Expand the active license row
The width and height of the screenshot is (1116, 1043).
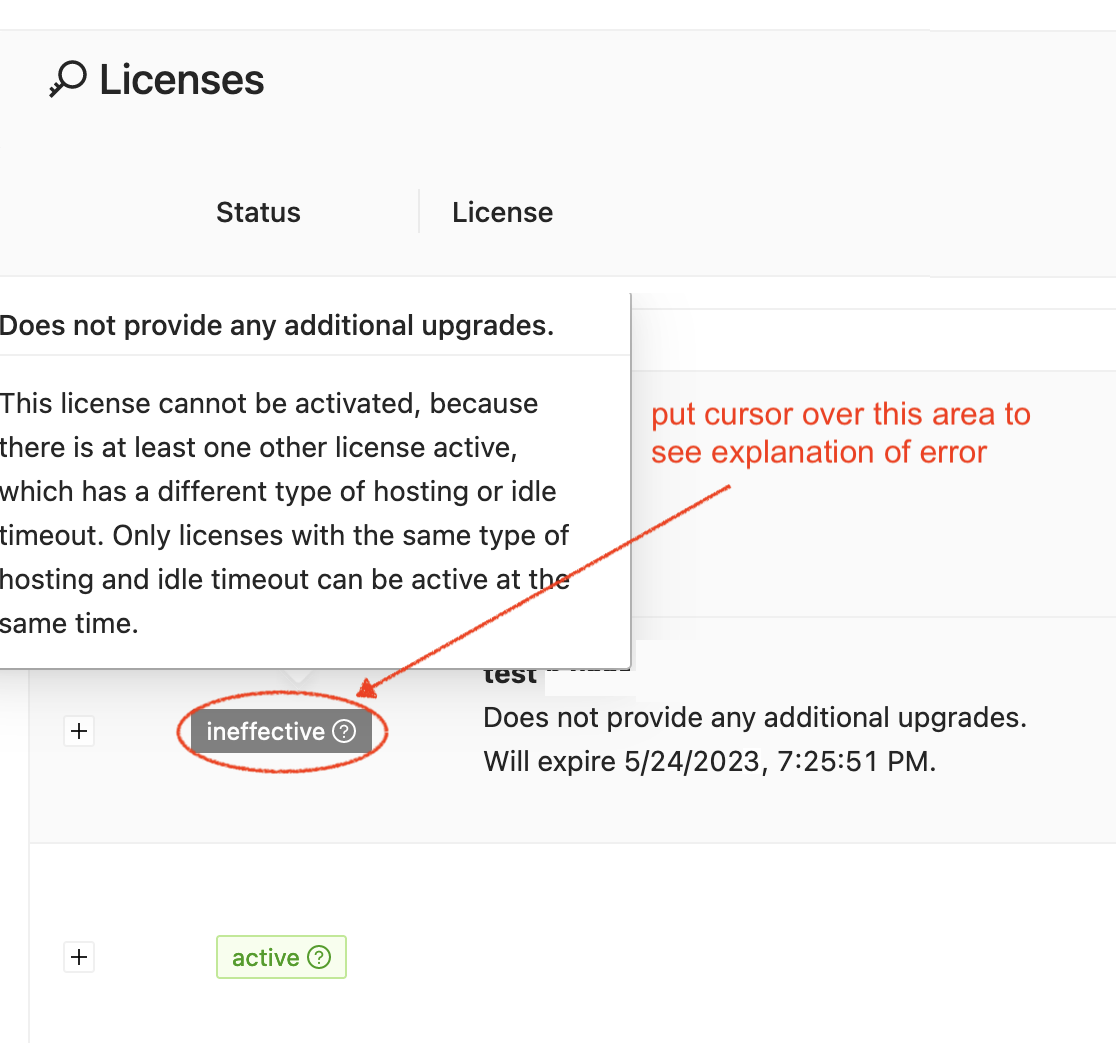79,957
